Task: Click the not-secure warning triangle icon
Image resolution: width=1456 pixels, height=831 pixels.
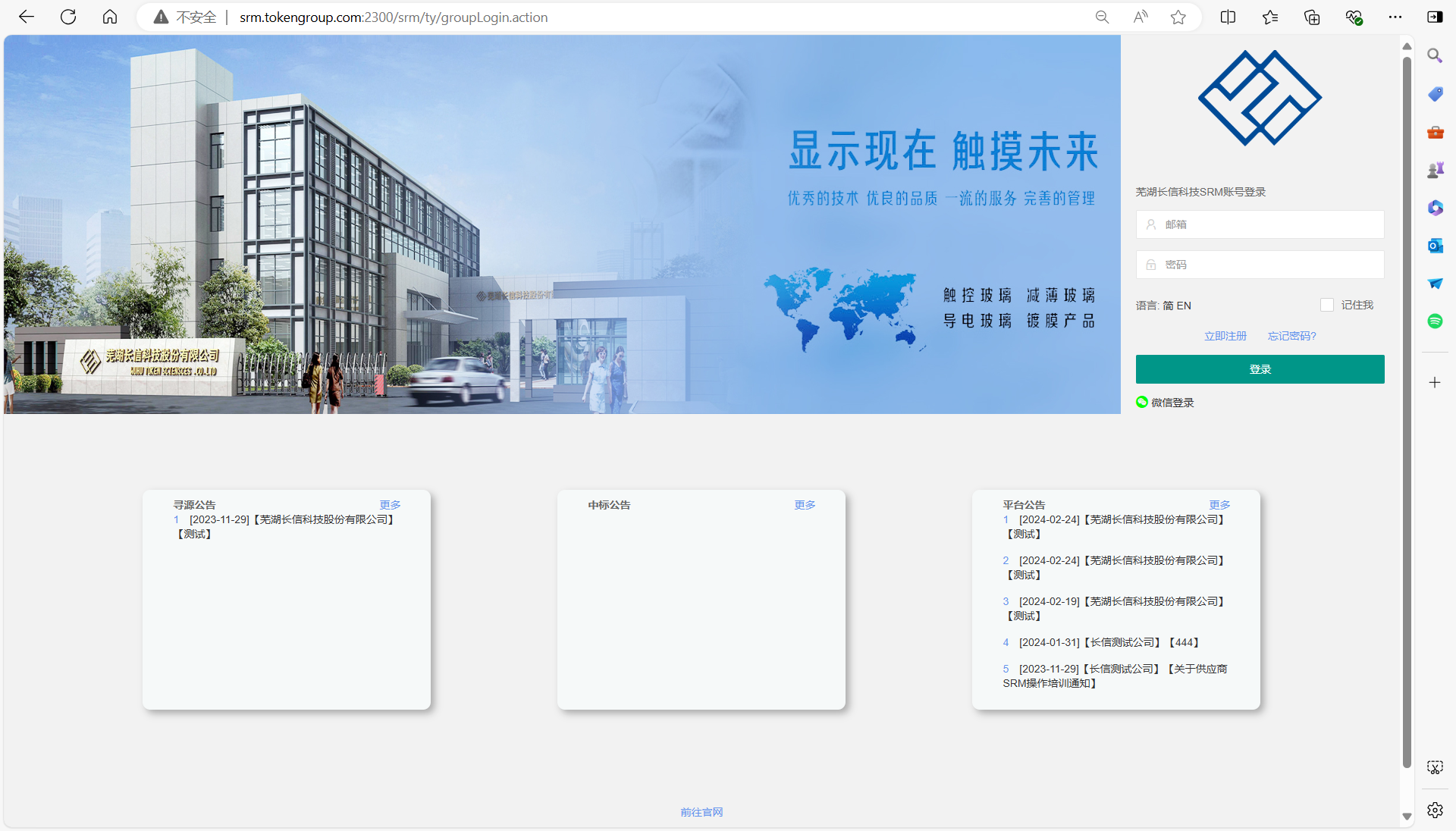Action: coord(161,17)
